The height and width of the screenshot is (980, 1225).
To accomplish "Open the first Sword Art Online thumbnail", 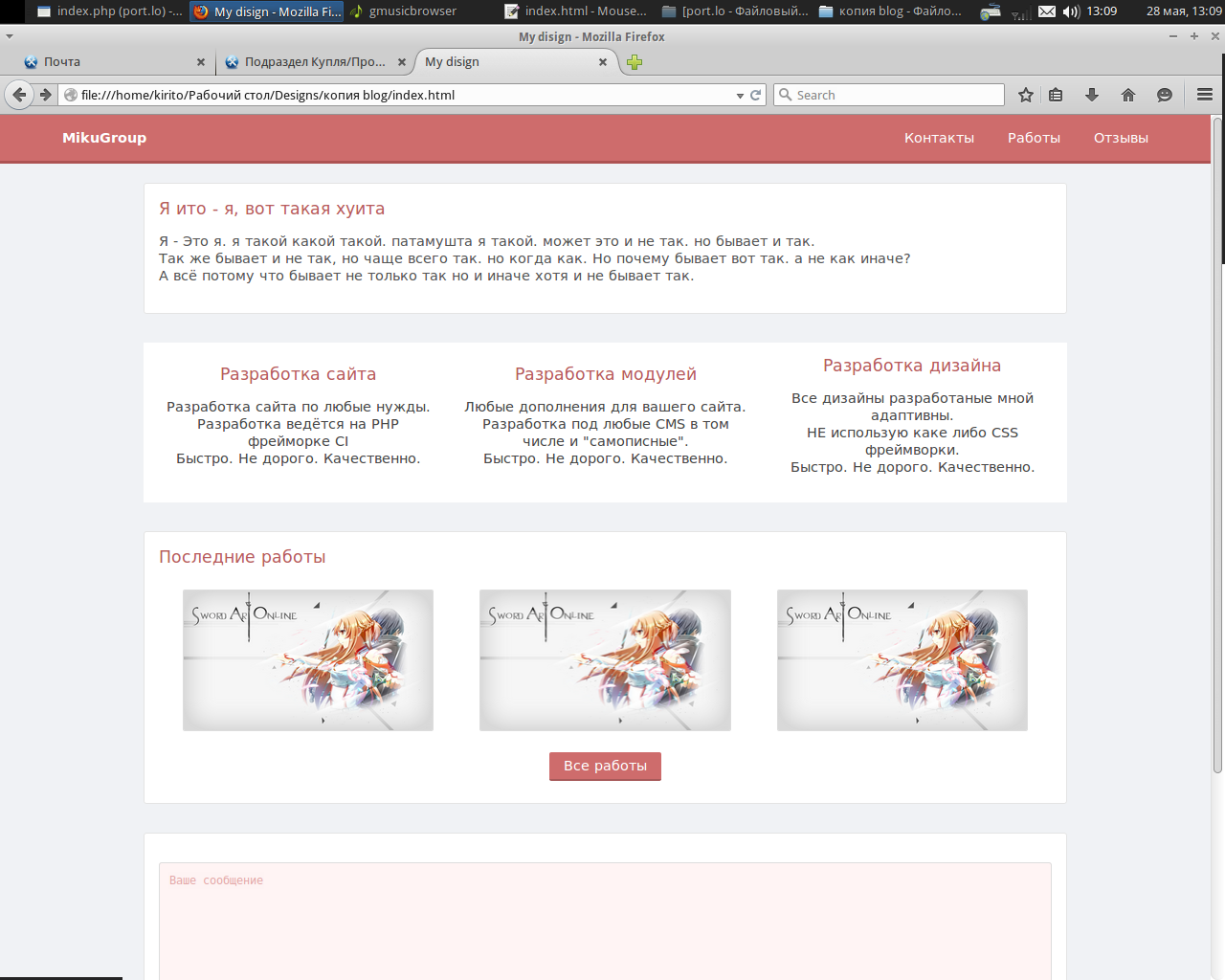I will click(308, 660).
